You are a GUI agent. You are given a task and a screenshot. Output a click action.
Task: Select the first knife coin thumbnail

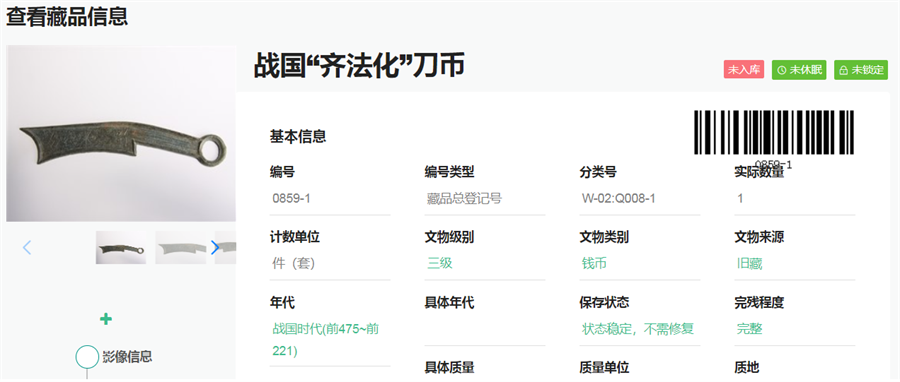(121, 248)
